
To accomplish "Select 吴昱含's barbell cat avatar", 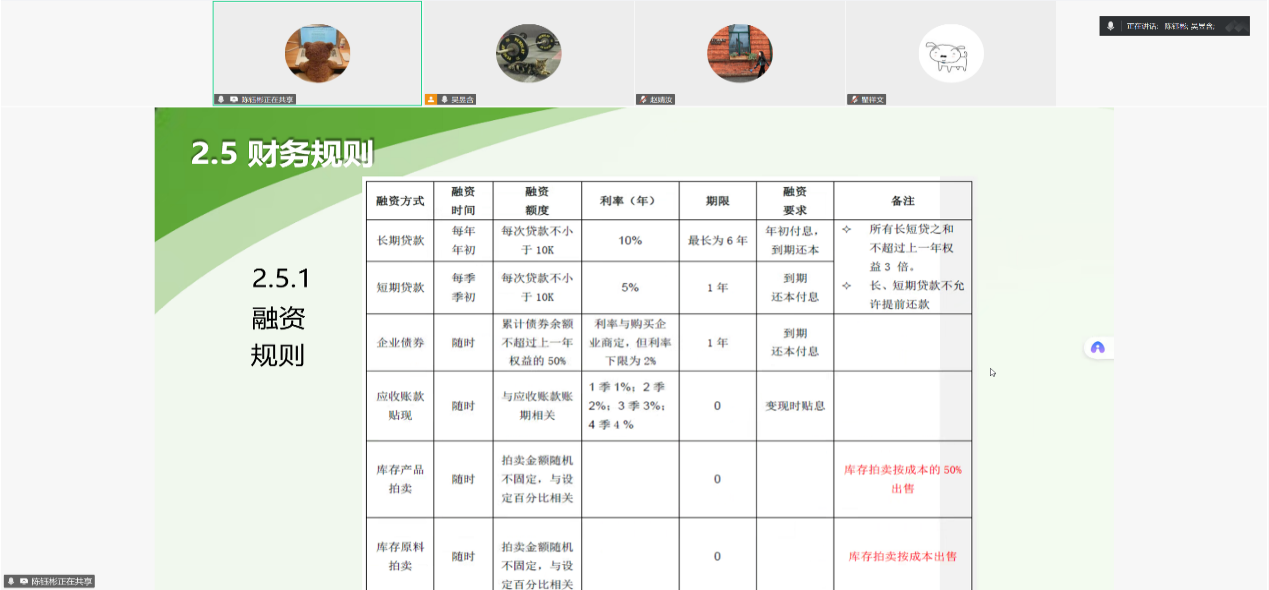I will click(529, 53).
